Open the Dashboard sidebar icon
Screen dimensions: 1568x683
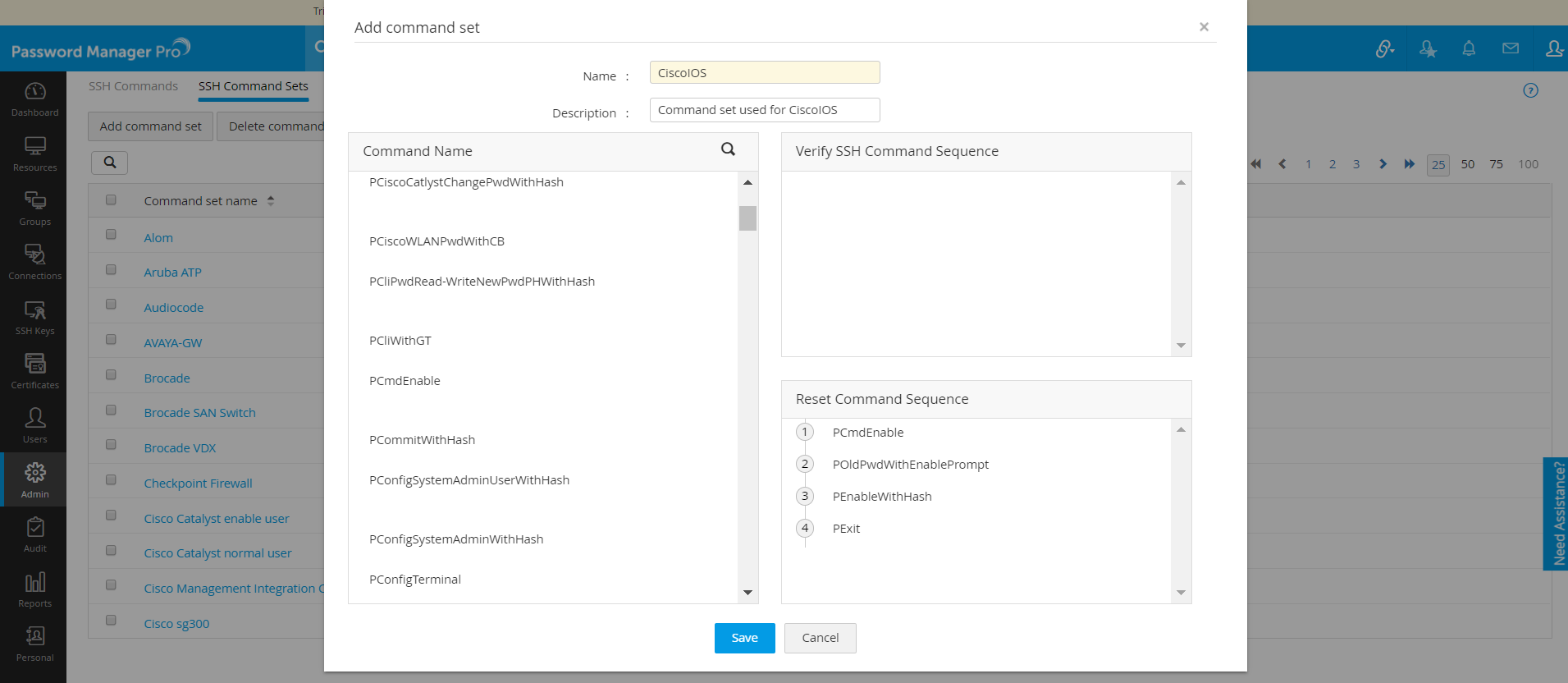(x=34, y=99)
